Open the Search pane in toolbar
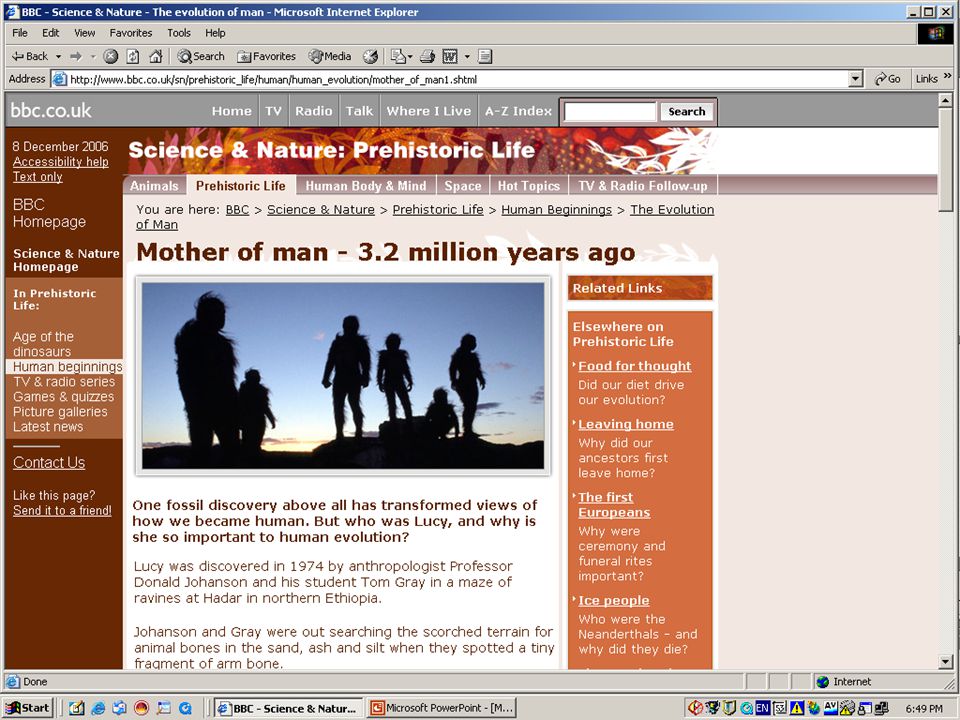 click(x=201, y=56)
